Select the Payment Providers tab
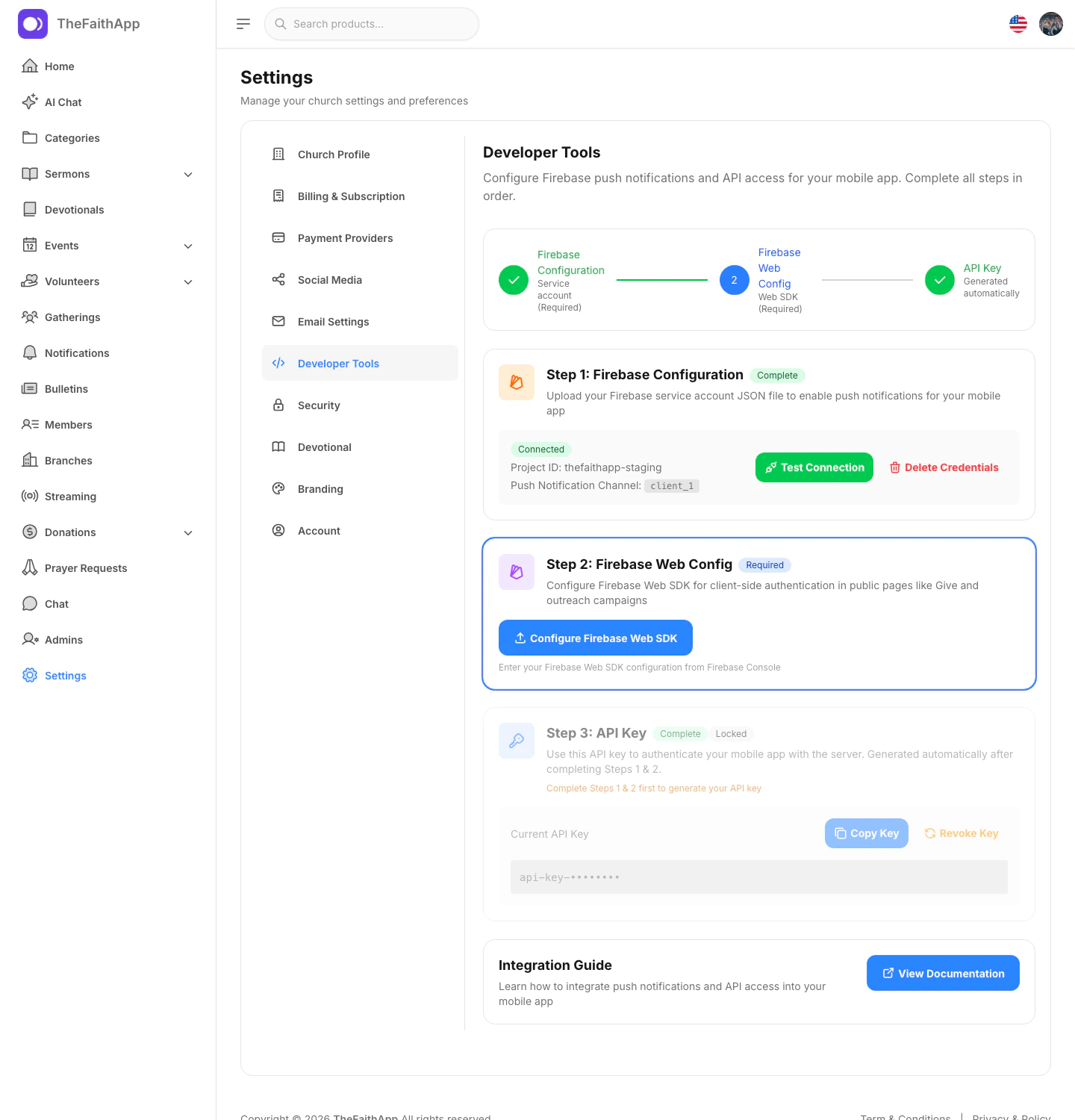The height and width of the screenshot is (1120, 1075). tap(360, 237)
